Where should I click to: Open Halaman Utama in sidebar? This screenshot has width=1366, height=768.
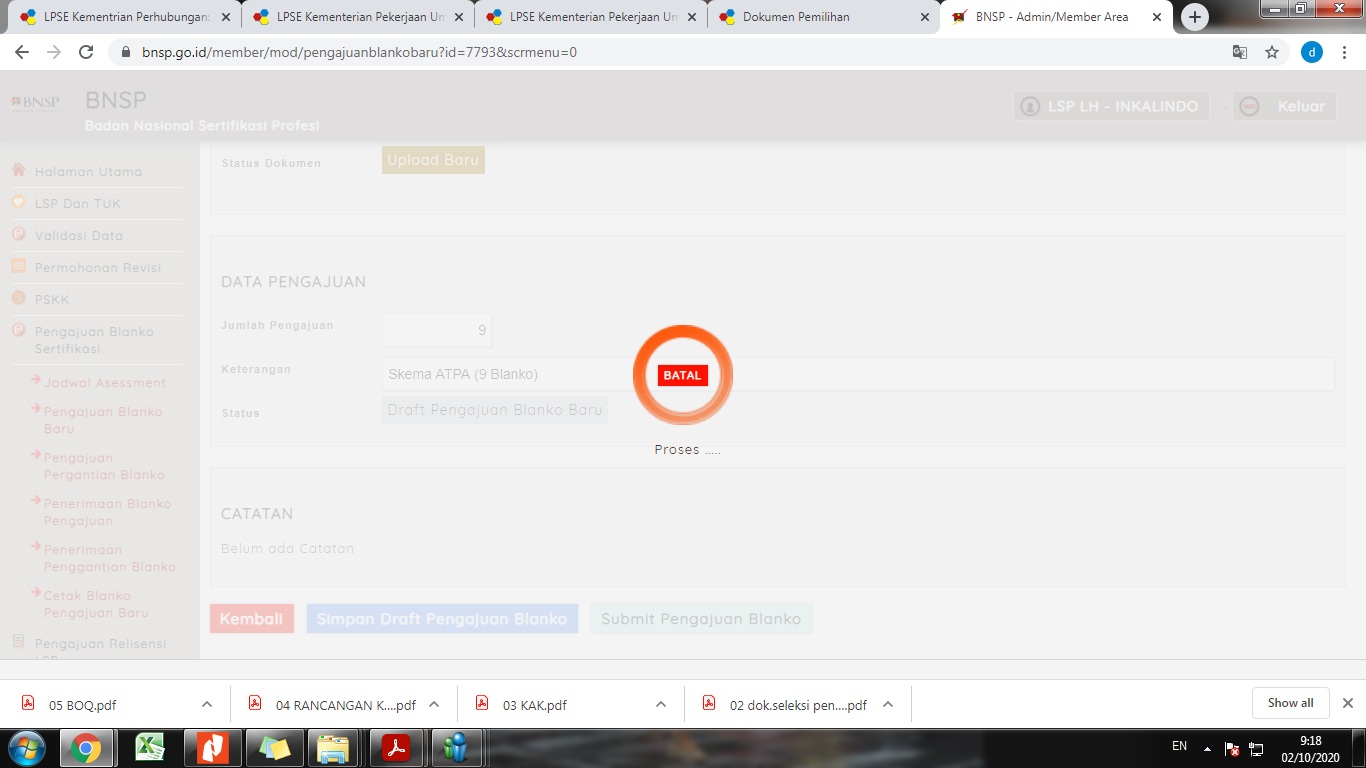tap(88, 172)
